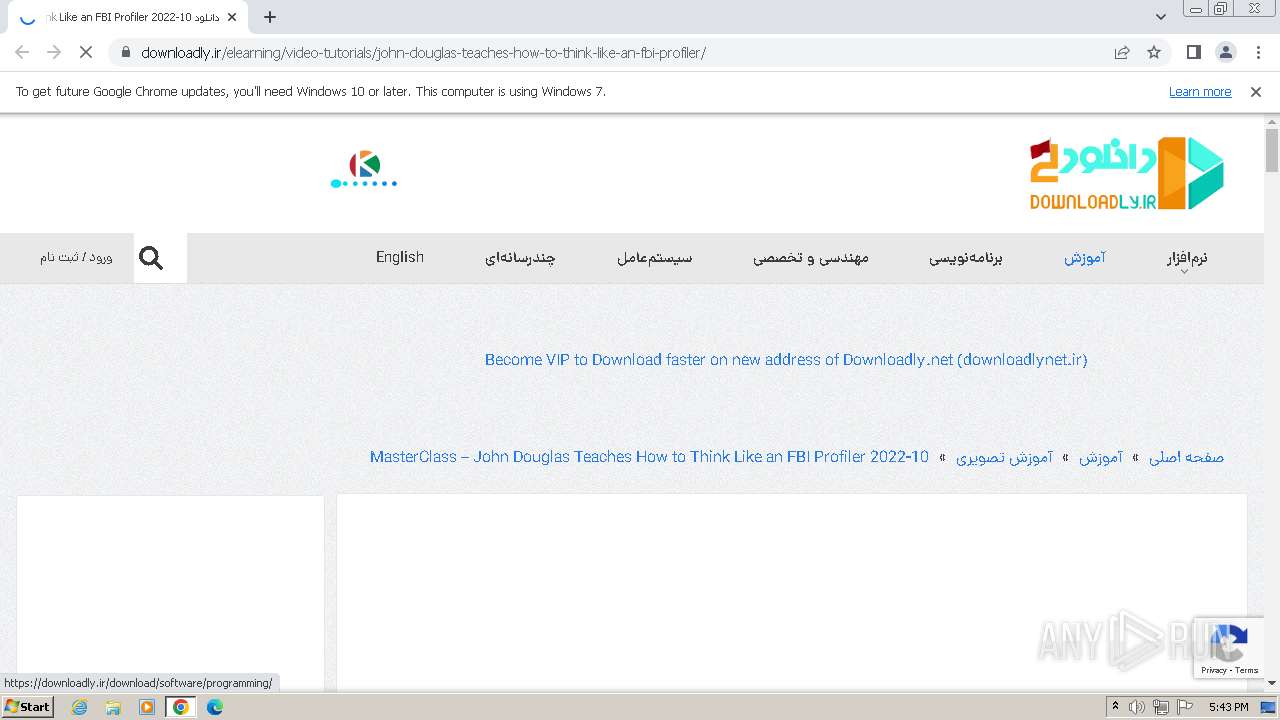The image size is (1280, 720).
Task: Close the FBI Profiler tab
Action: (x=232, y=17)
